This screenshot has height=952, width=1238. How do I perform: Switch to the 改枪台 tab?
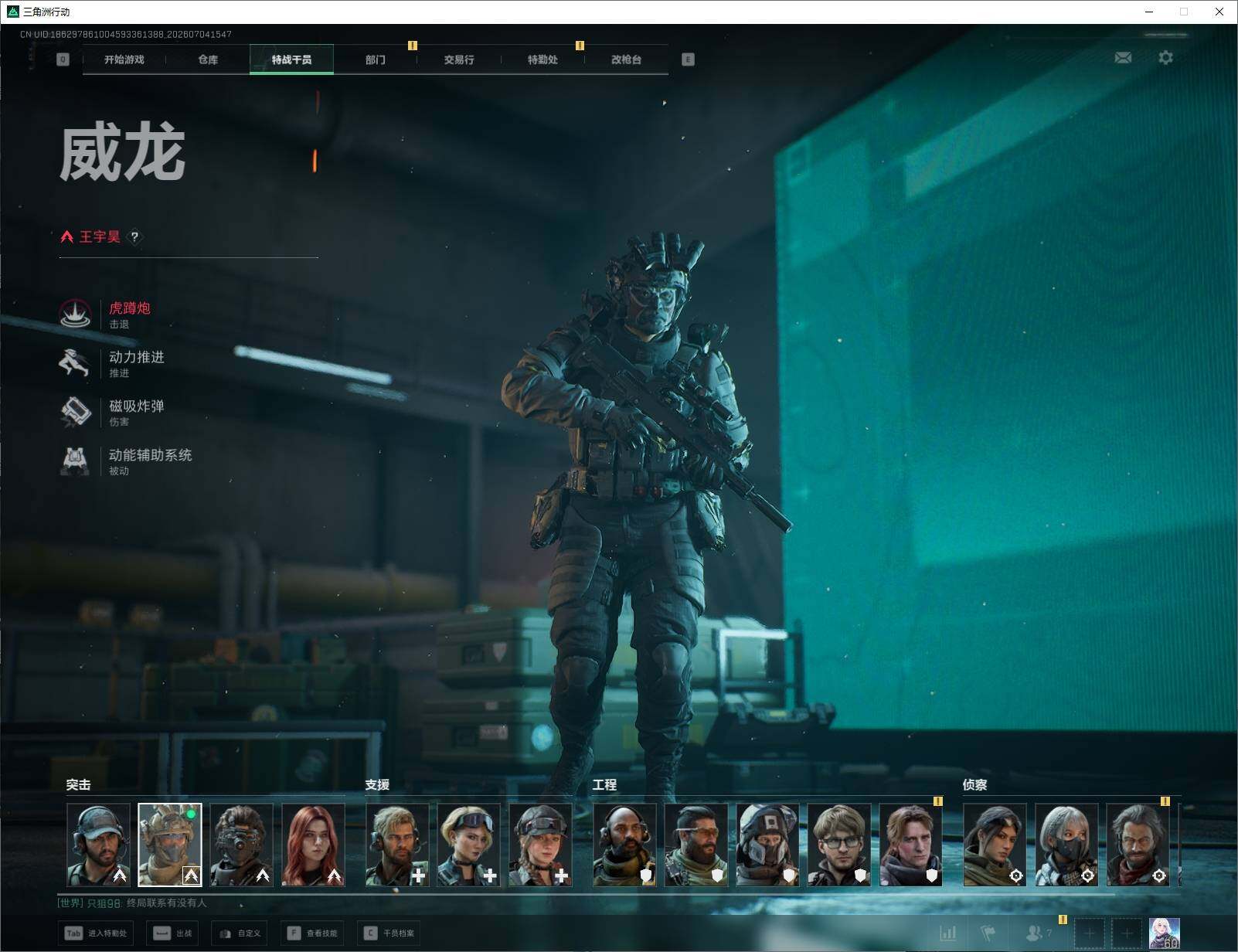pyautogui.click(x=626, y=59)
